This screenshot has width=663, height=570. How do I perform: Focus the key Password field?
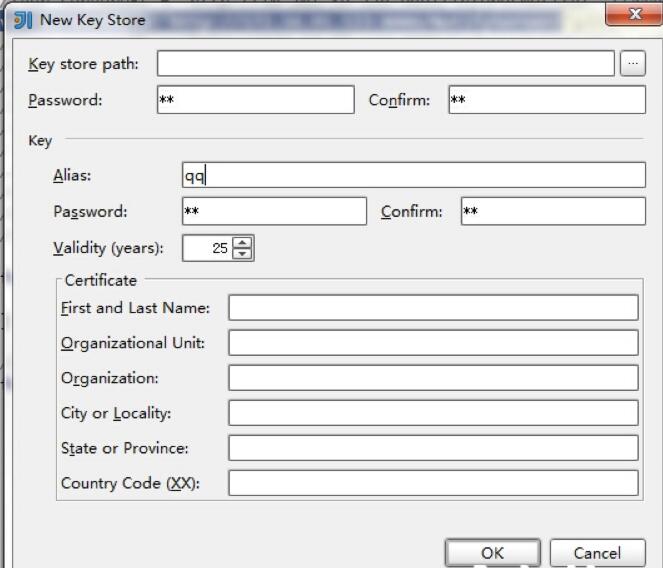[274, 211]
